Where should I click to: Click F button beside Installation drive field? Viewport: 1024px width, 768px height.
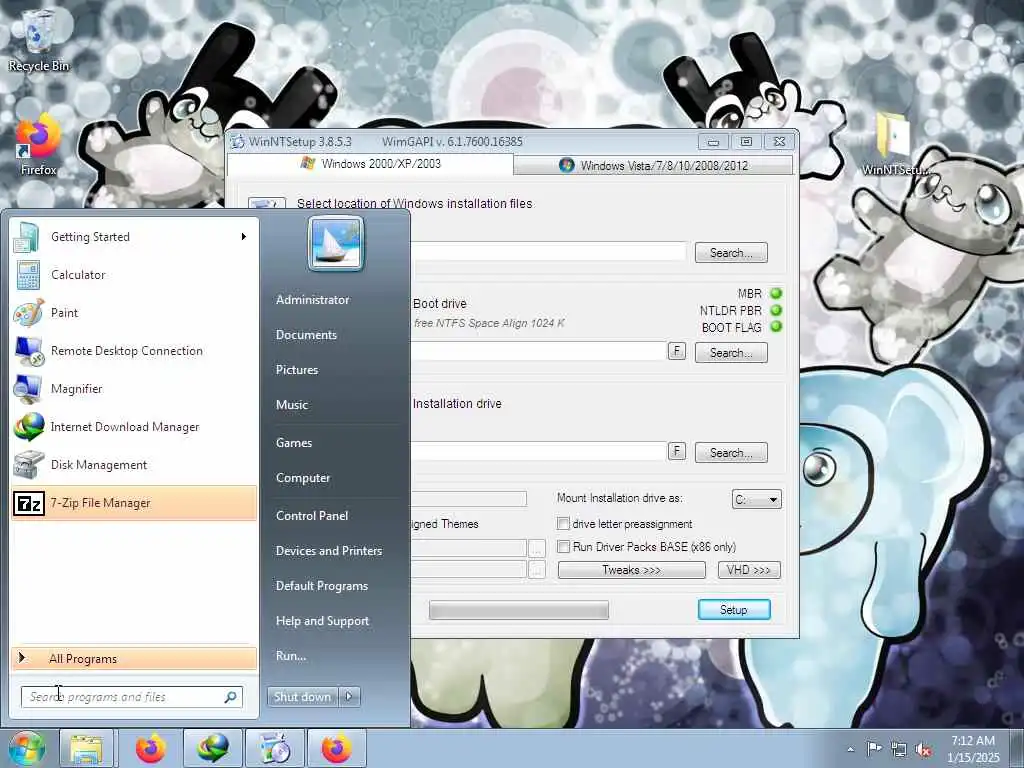click(x=677, y=451)
